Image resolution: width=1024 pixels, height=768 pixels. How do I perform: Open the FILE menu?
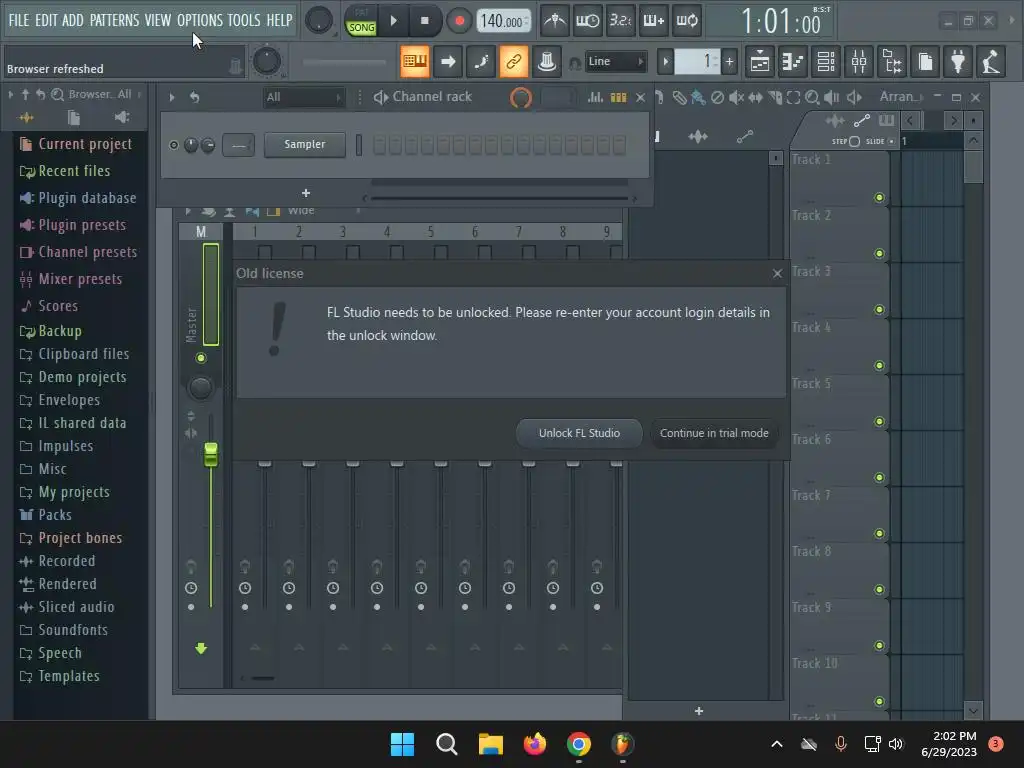click(x=19, y=20)
